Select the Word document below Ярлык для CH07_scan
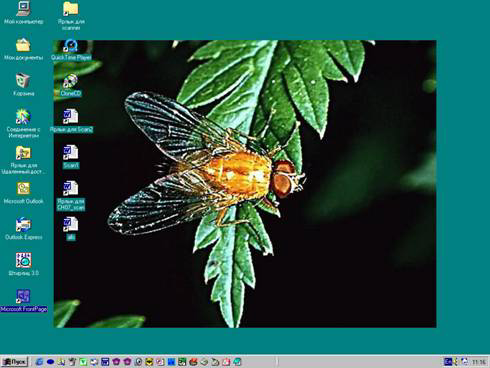This screenshot has height=368, width=490. pos(71,224)
